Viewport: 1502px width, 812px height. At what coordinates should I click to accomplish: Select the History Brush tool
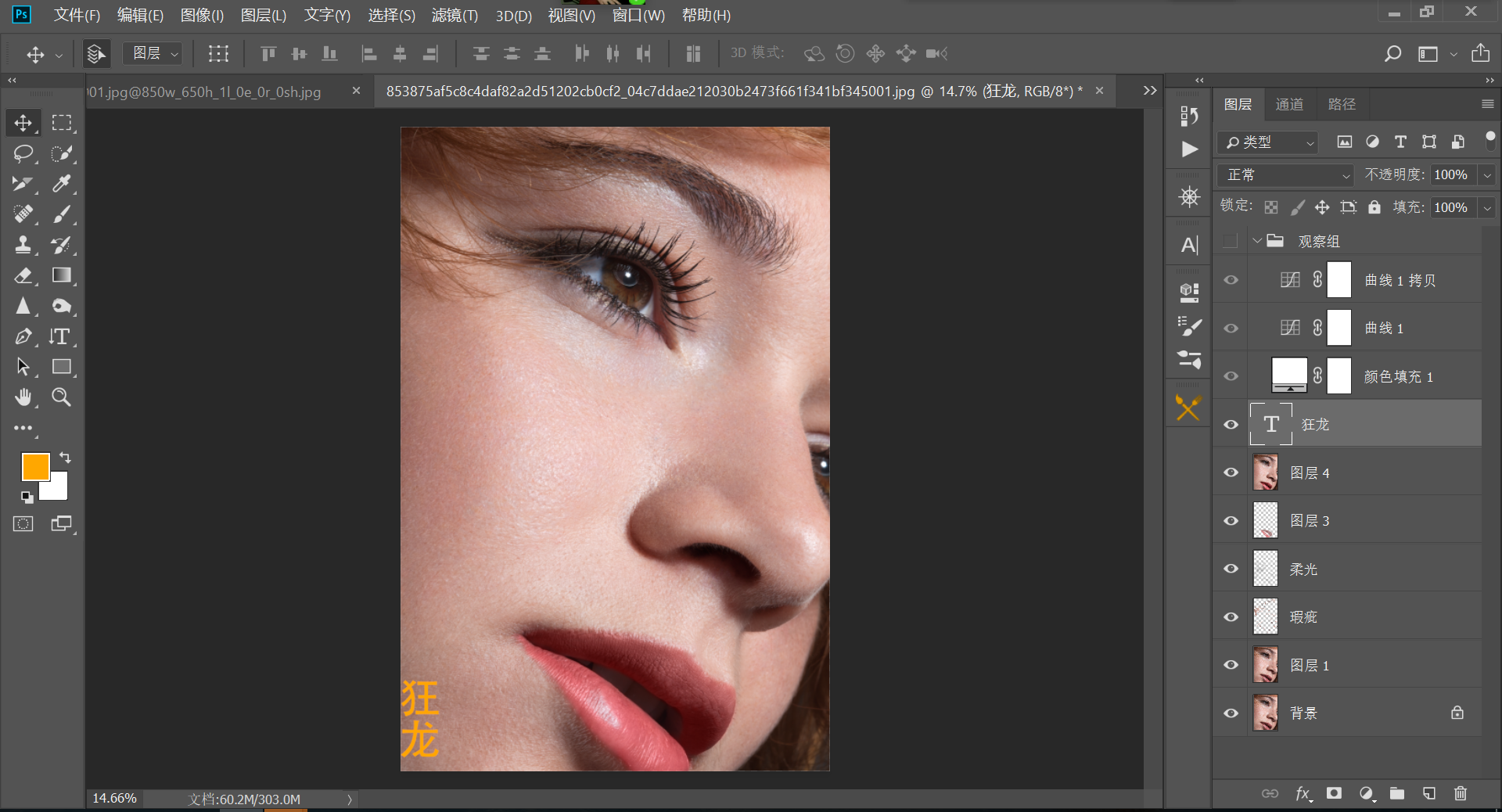(x=62, y=245)
